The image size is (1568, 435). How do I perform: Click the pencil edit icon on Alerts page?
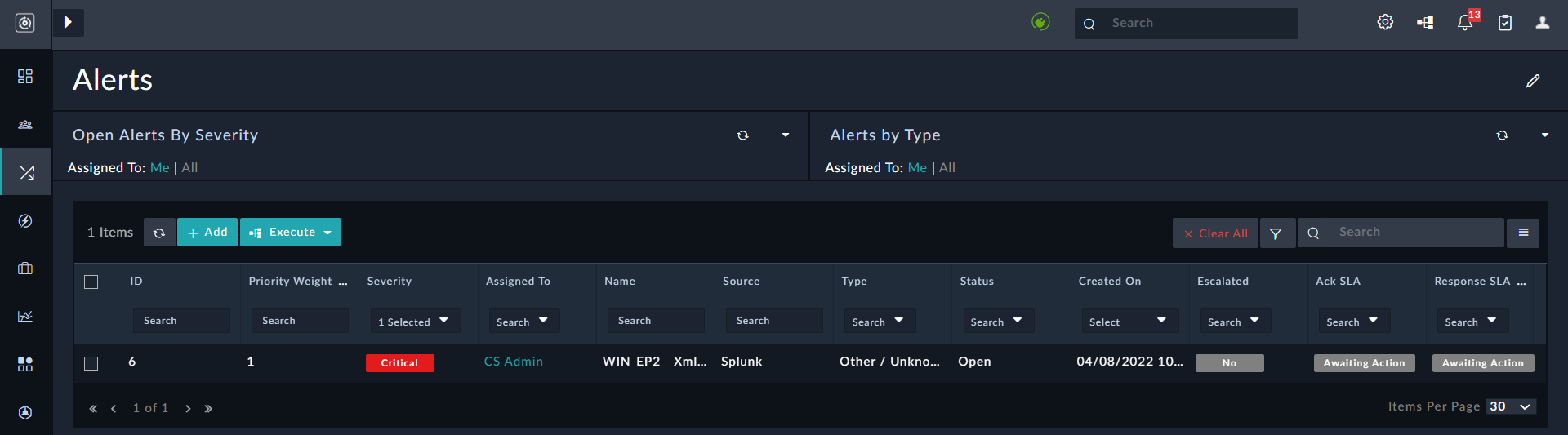pos(1533,81)
